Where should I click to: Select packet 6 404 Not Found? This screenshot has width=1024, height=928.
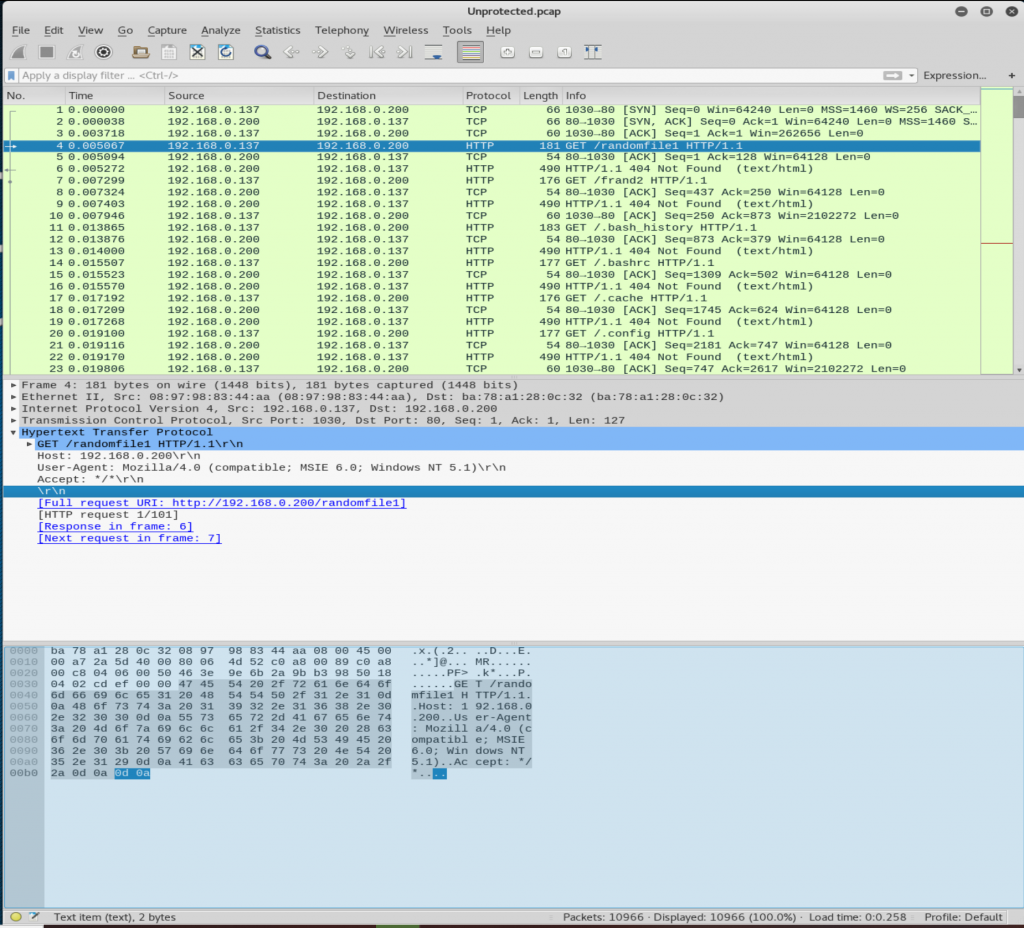(492, 168)
